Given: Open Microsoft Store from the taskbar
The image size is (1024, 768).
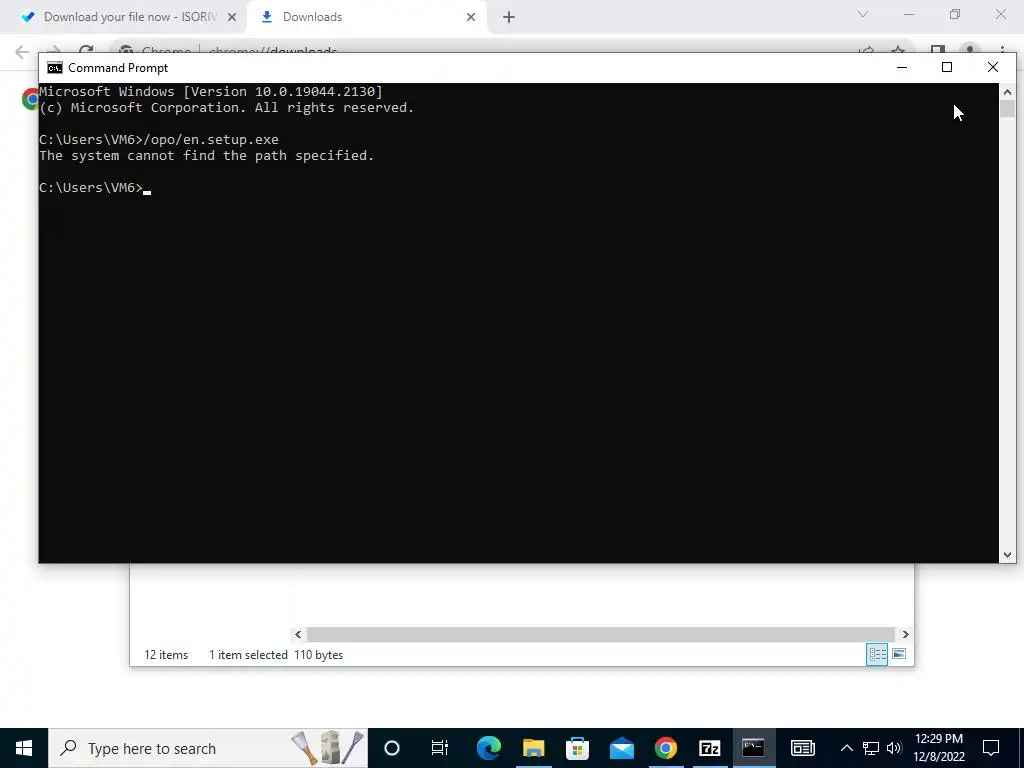Looking at the screenshot, I should click(x=577, y=748).
